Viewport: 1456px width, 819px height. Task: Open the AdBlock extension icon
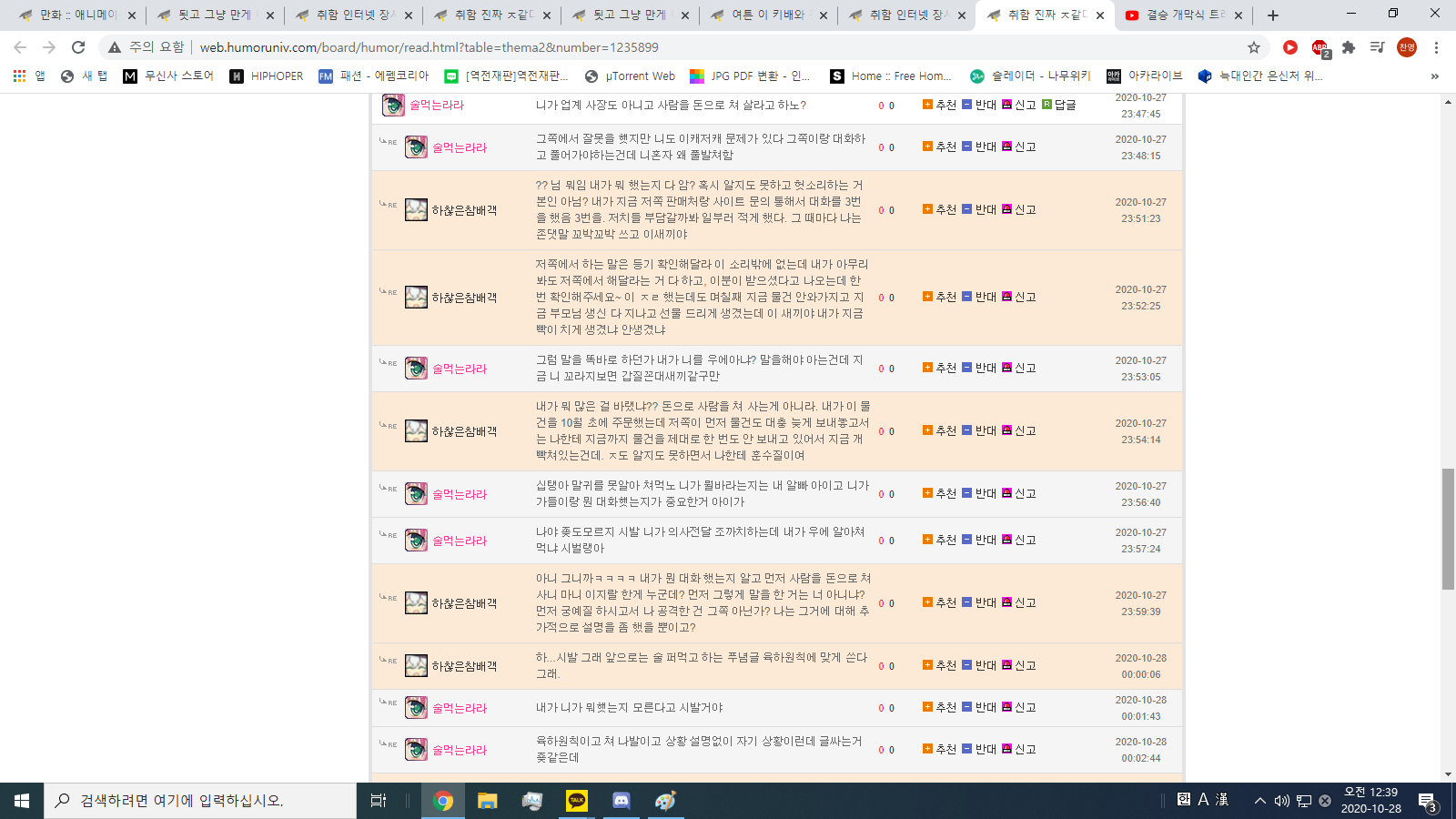[x=1319, y=47]
